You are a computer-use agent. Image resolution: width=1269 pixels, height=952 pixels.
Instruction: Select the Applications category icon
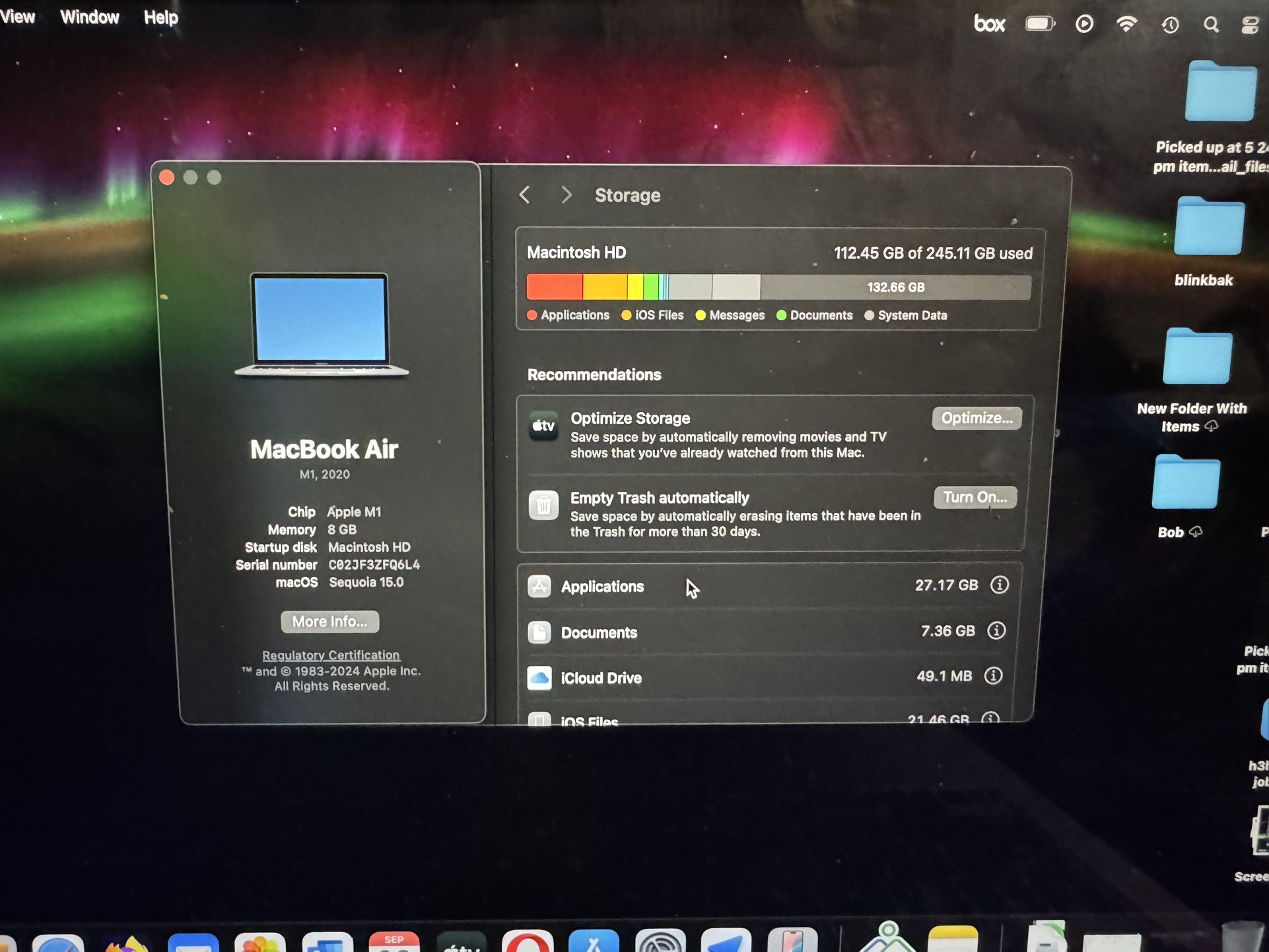pos(539,586)
